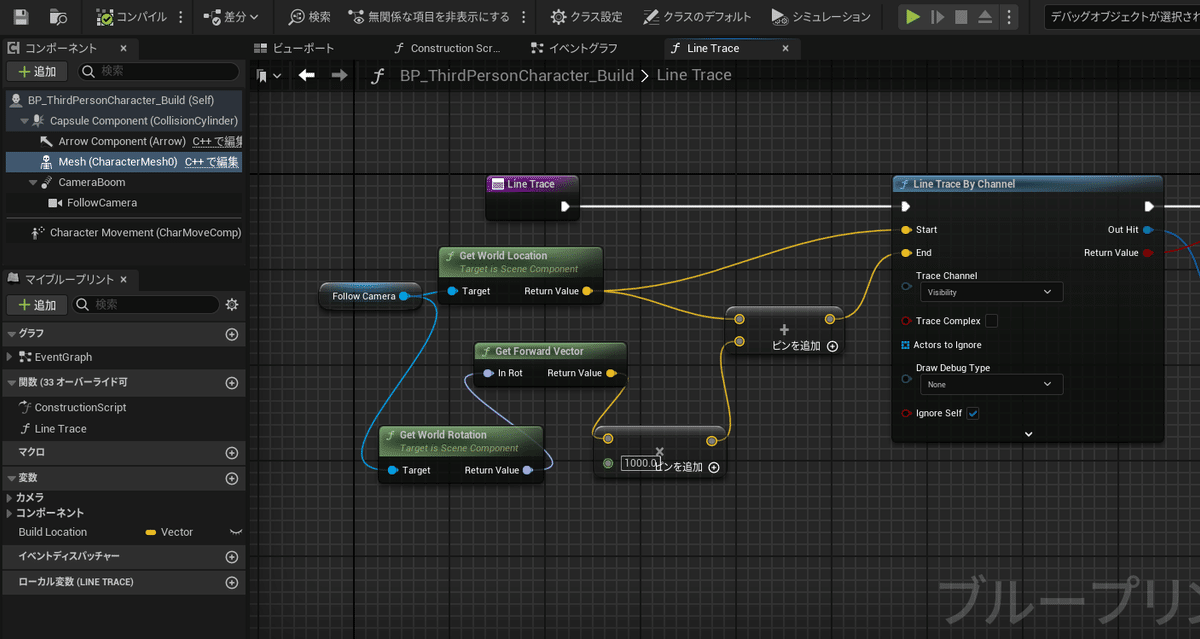Add new variable with 変数 plus icon

pyautogui.click(x=231, y=478)
